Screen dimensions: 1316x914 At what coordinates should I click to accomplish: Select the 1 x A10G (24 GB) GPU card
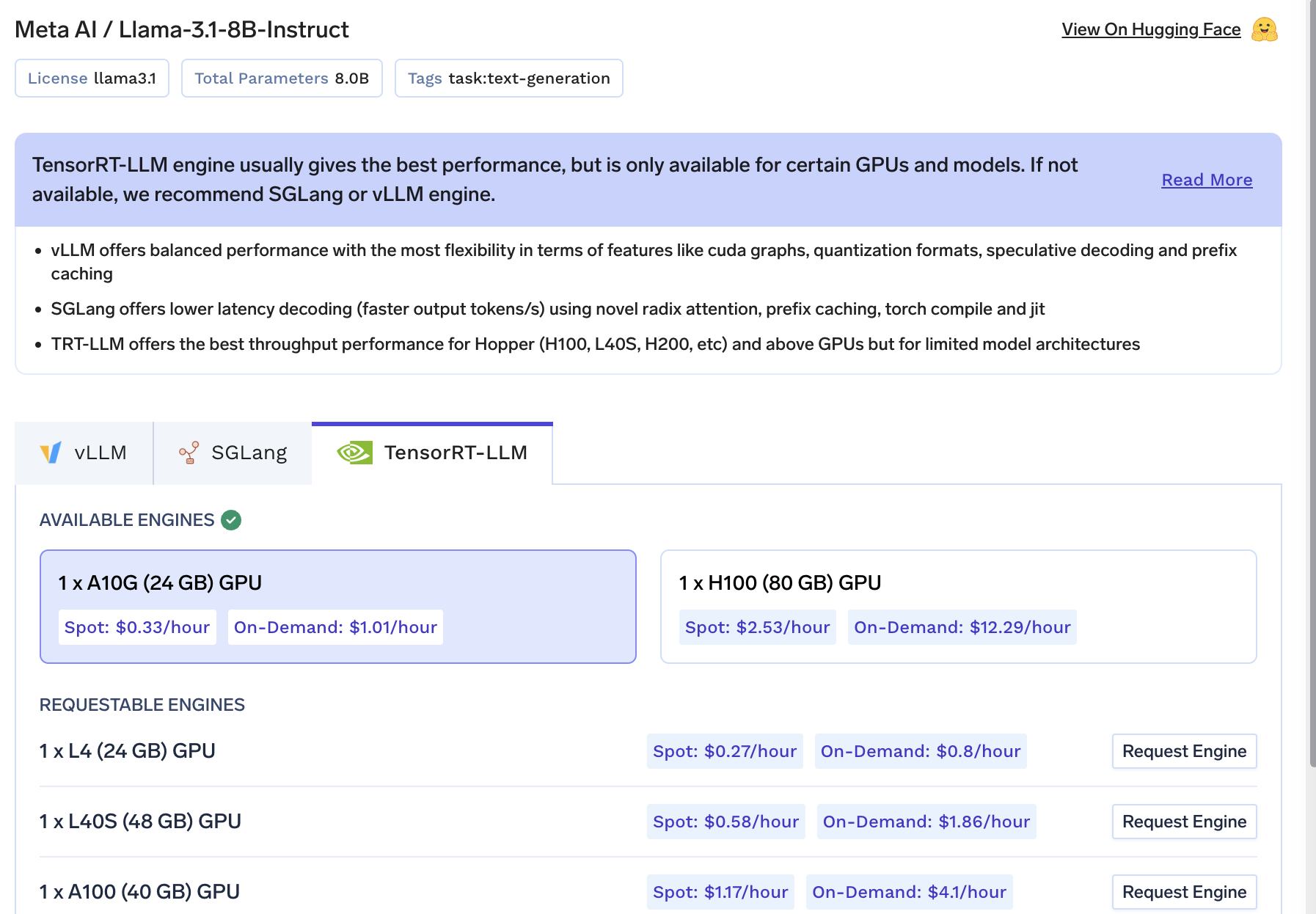click(x=338, y=607)
